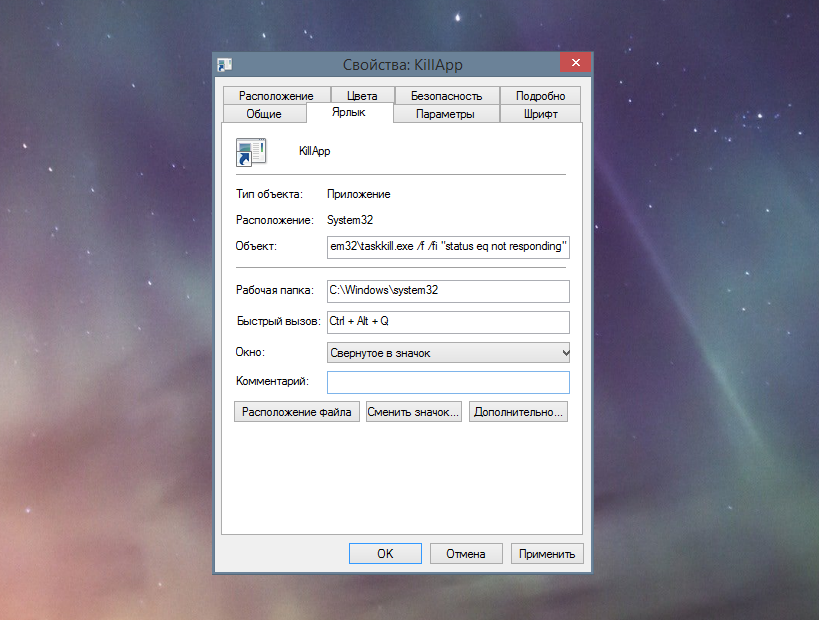Viewport: 819px width, 620px height.
Task: Click the Отмена button
Action: [466, 553]
